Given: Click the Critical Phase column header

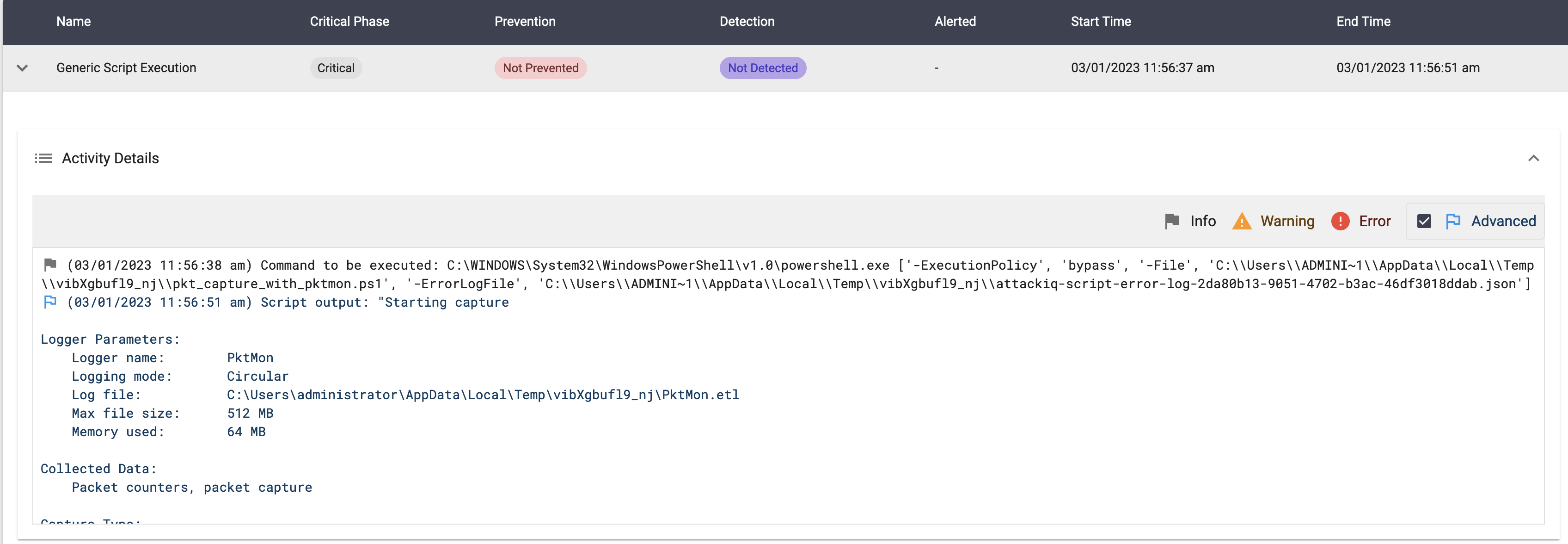Looking at the screenshot, I should point(349,21).
